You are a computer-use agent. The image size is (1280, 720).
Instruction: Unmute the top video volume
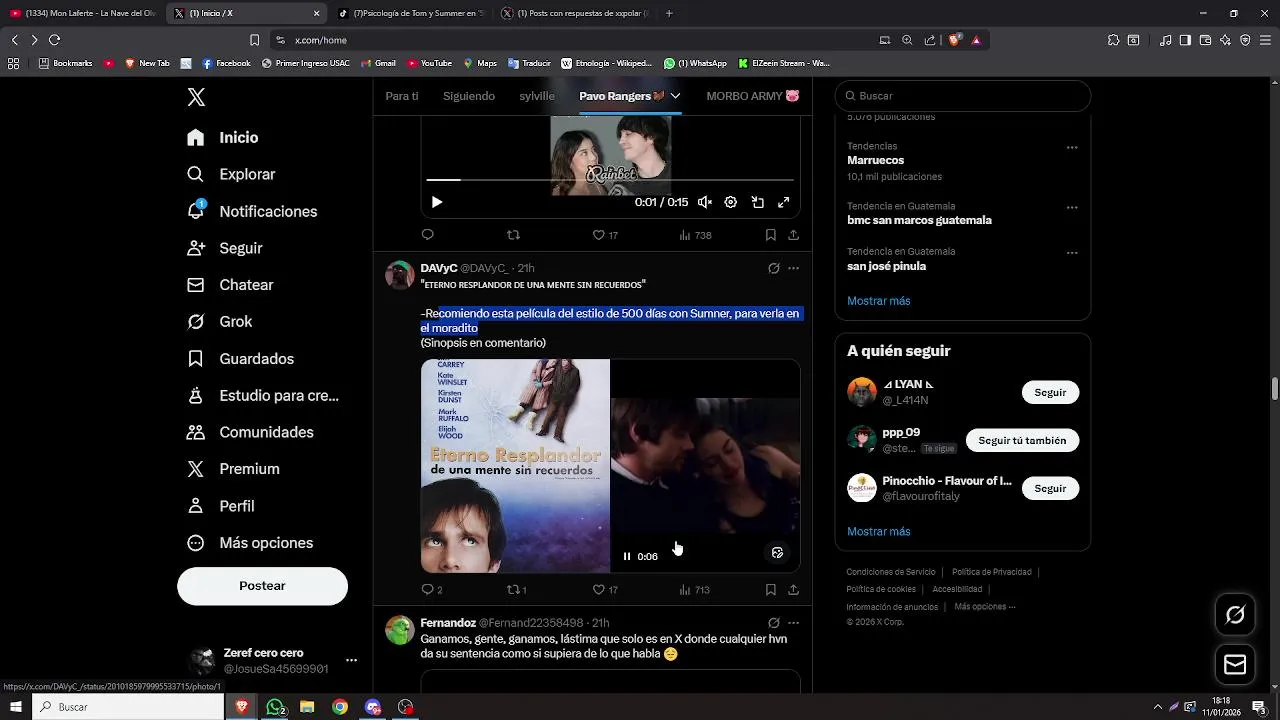[705, 202]
